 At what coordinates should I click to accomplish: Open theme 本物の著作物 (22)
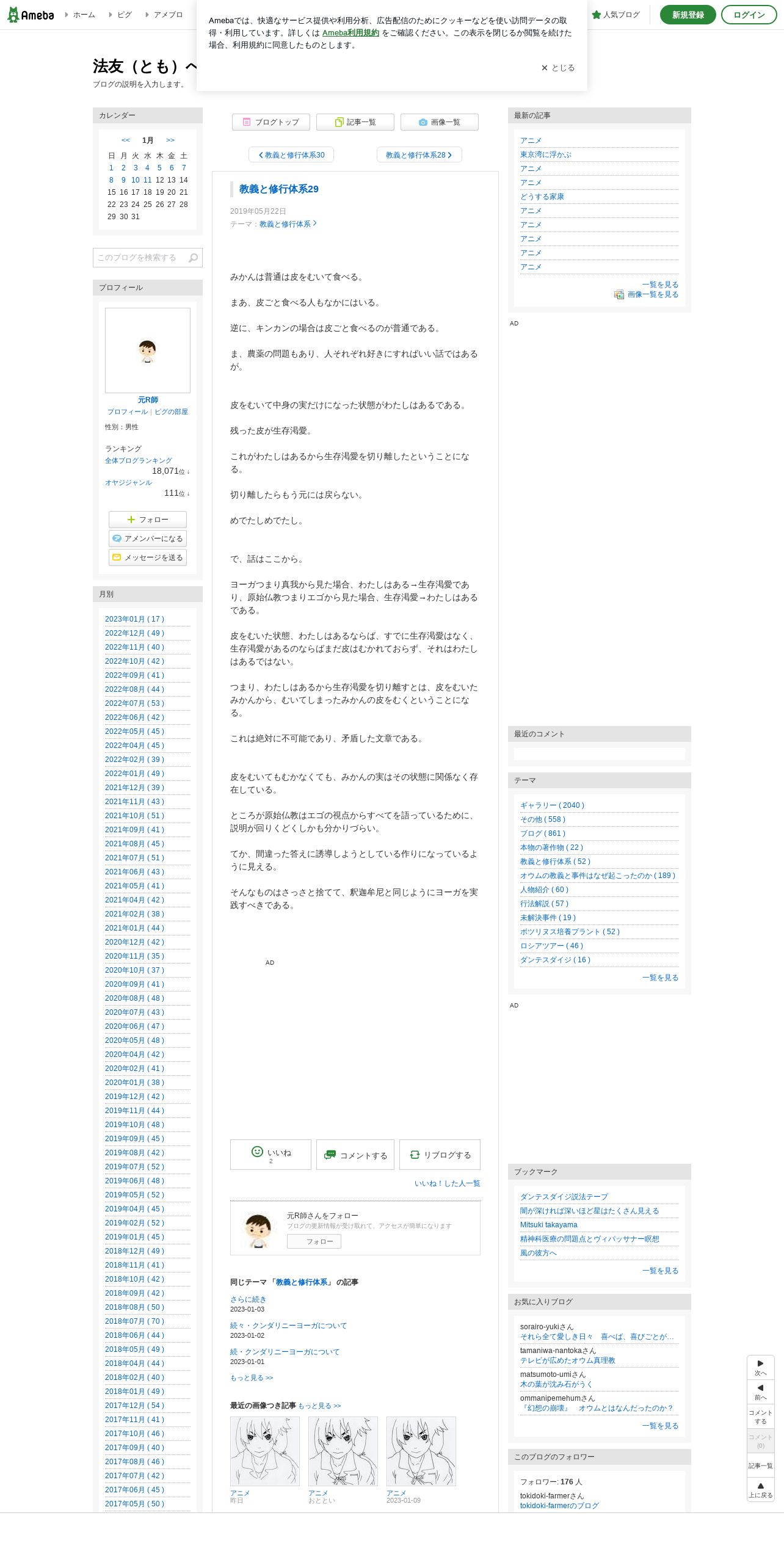[x=551, y=848]
